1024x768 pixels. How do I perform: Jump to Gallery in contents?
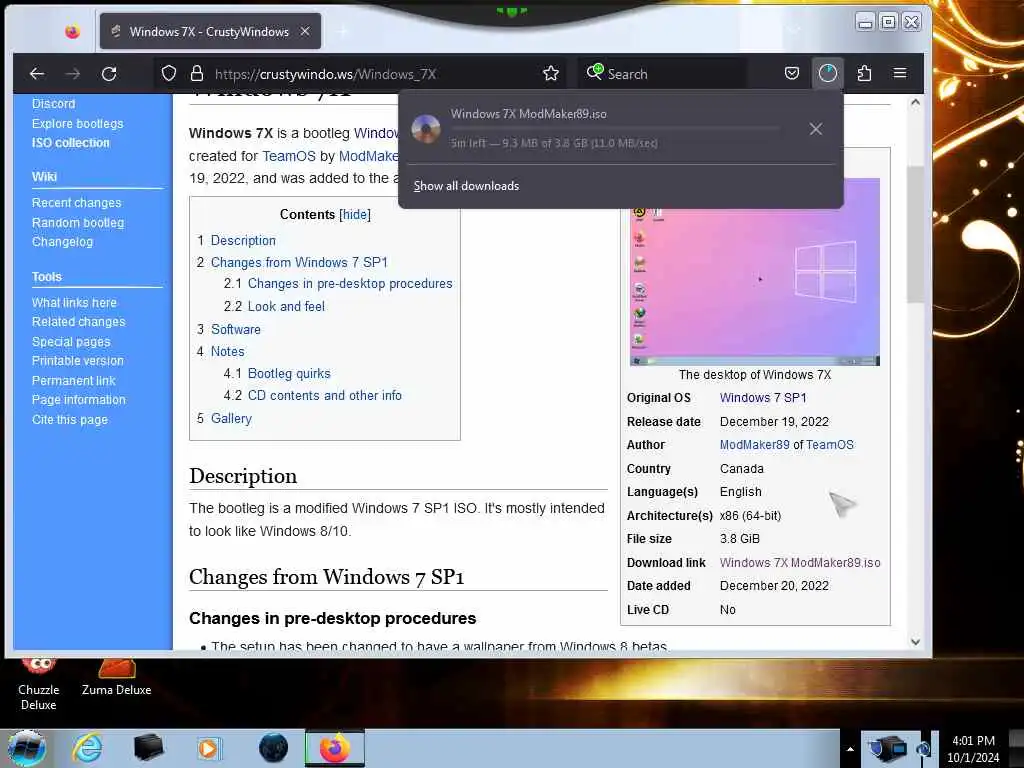coord(231,419)
